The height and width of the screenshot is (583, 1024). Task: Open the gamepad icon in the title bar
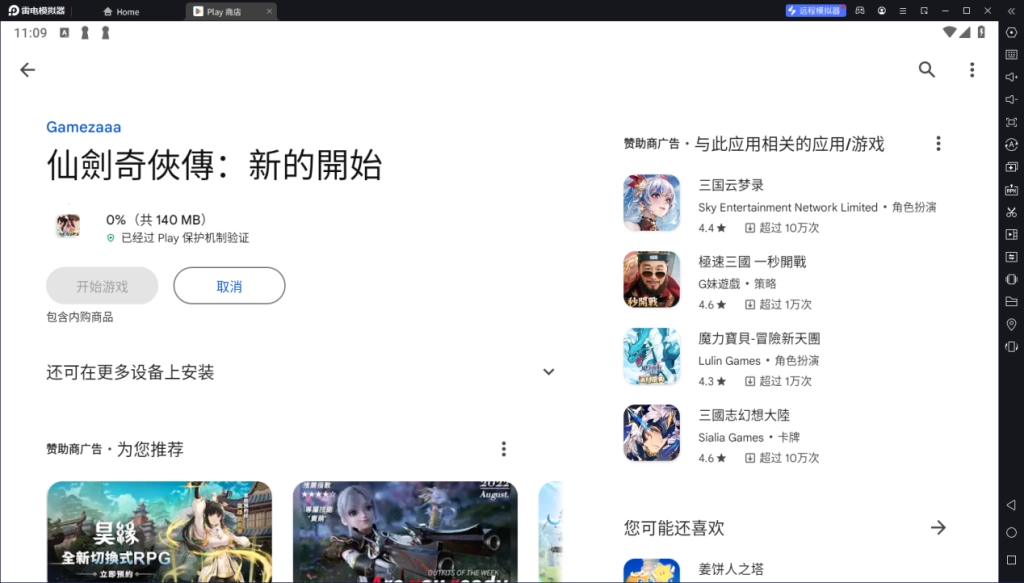[x=860, y=10]
